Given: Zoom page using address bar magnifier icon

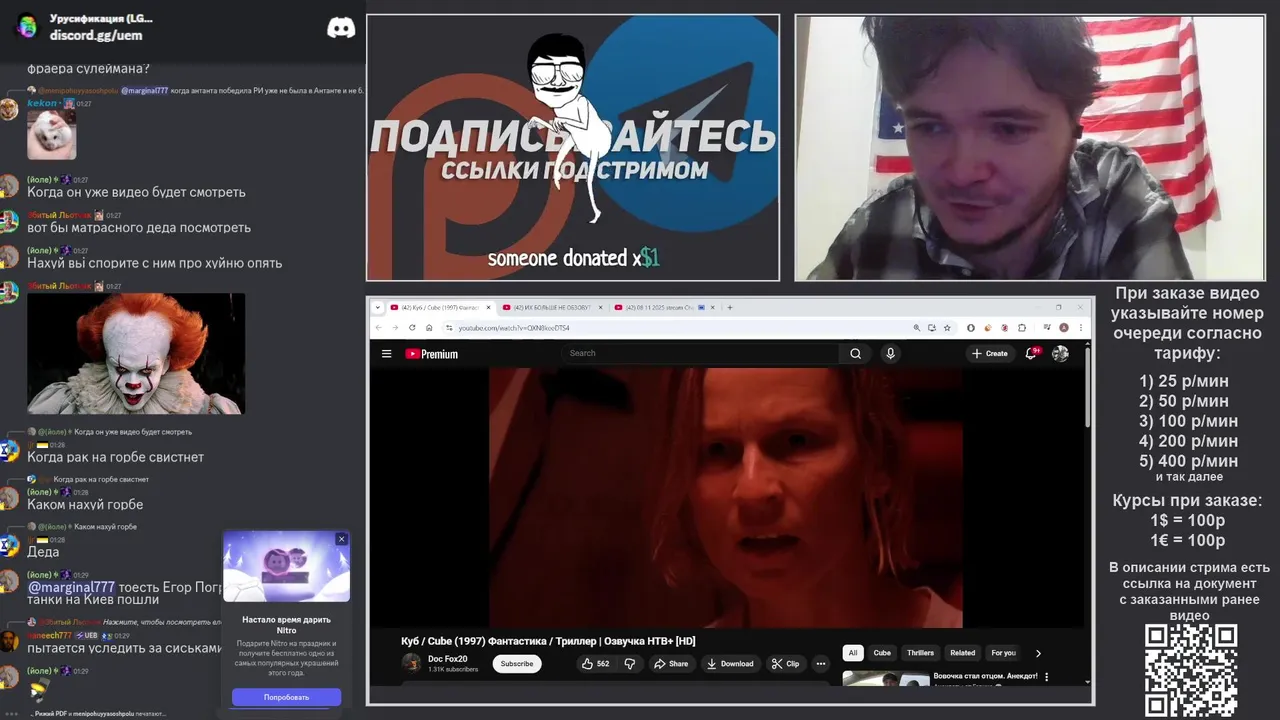Looking at the screenshot, I should tap(916, 327).
